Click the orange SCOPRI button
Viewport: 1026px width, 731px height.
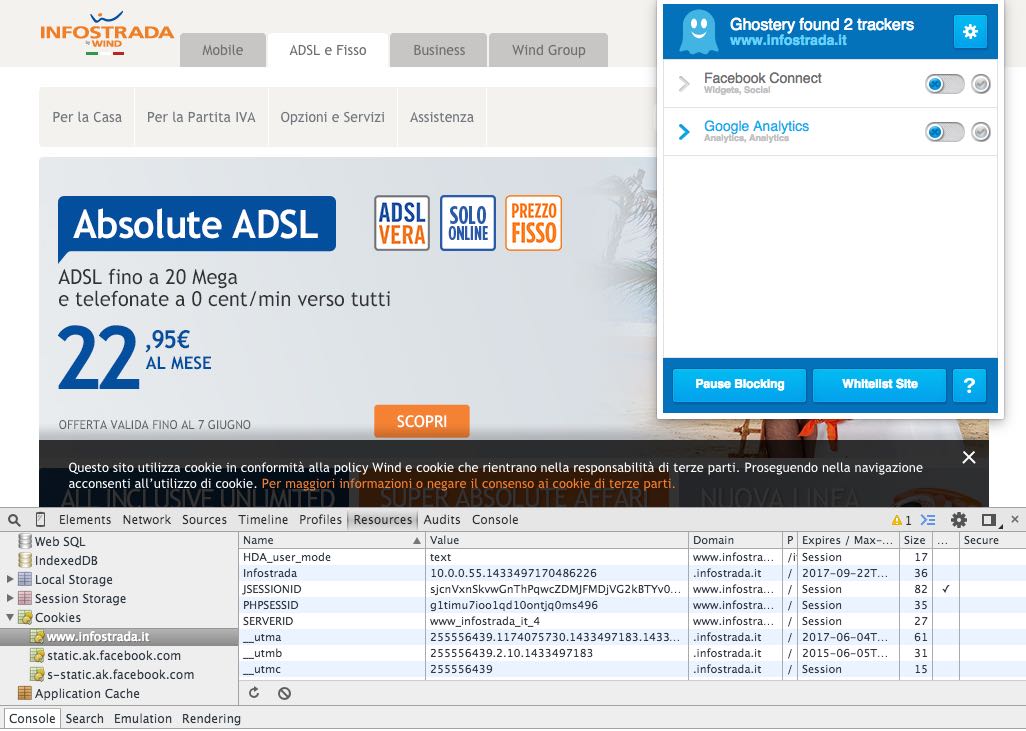coord(421,421)
